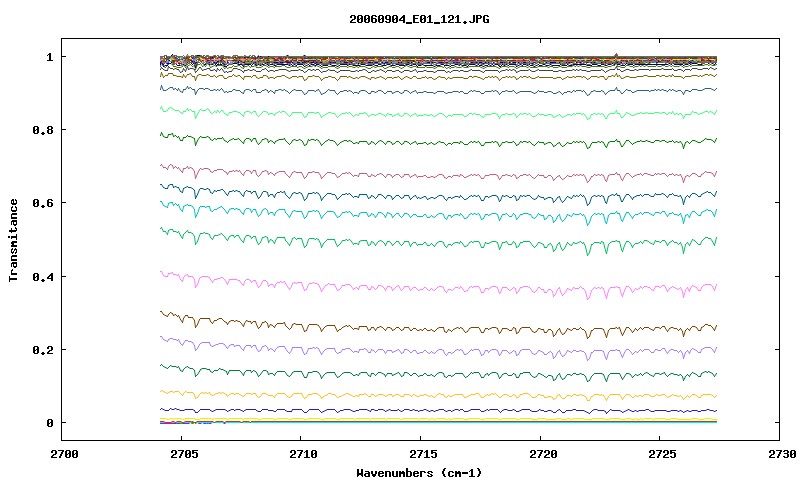
Task: Click the x-axis tick label 2705
Action: click(184, 454)
